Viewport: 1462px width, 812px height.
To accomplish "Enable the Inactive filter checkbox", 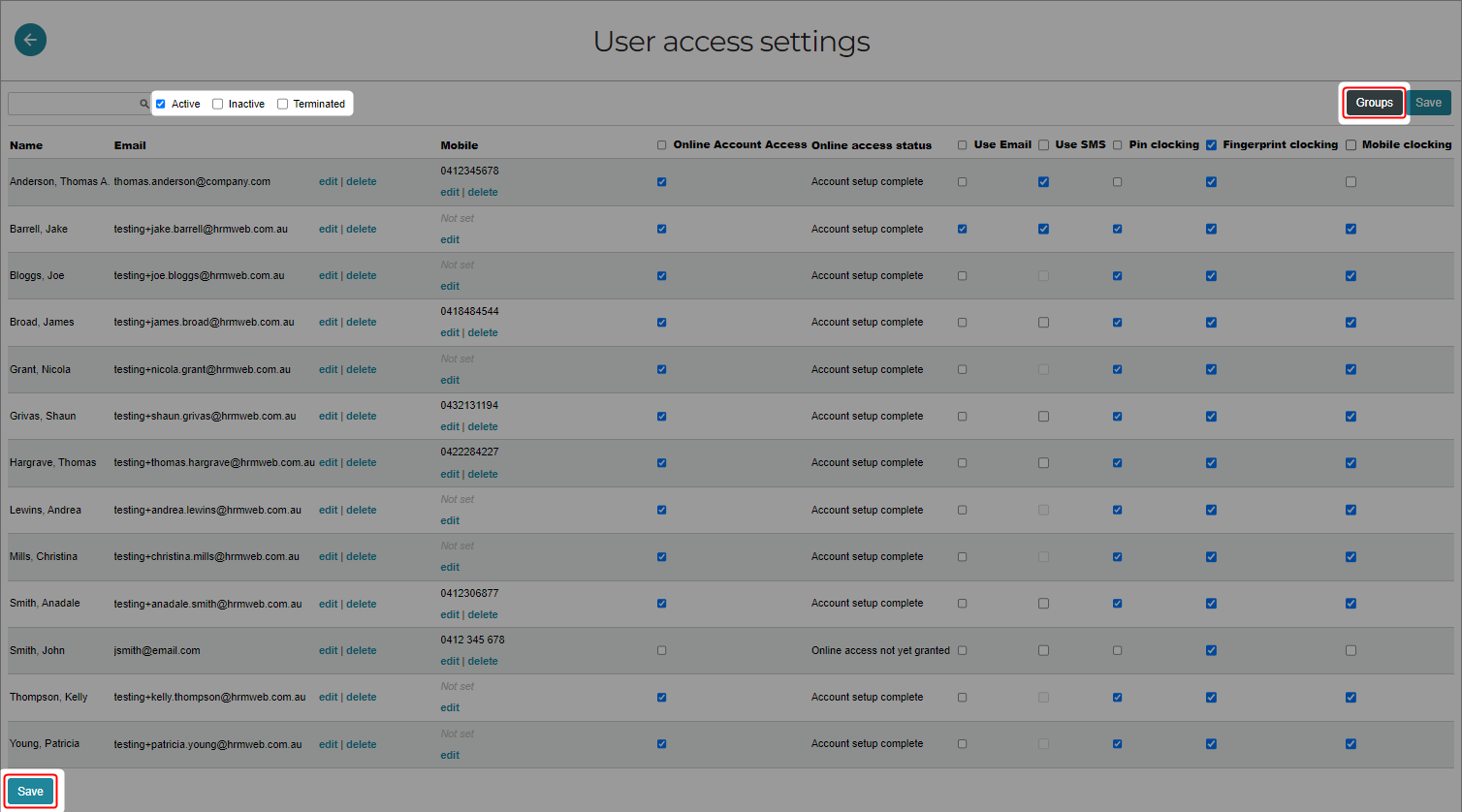I will point(217,104).
